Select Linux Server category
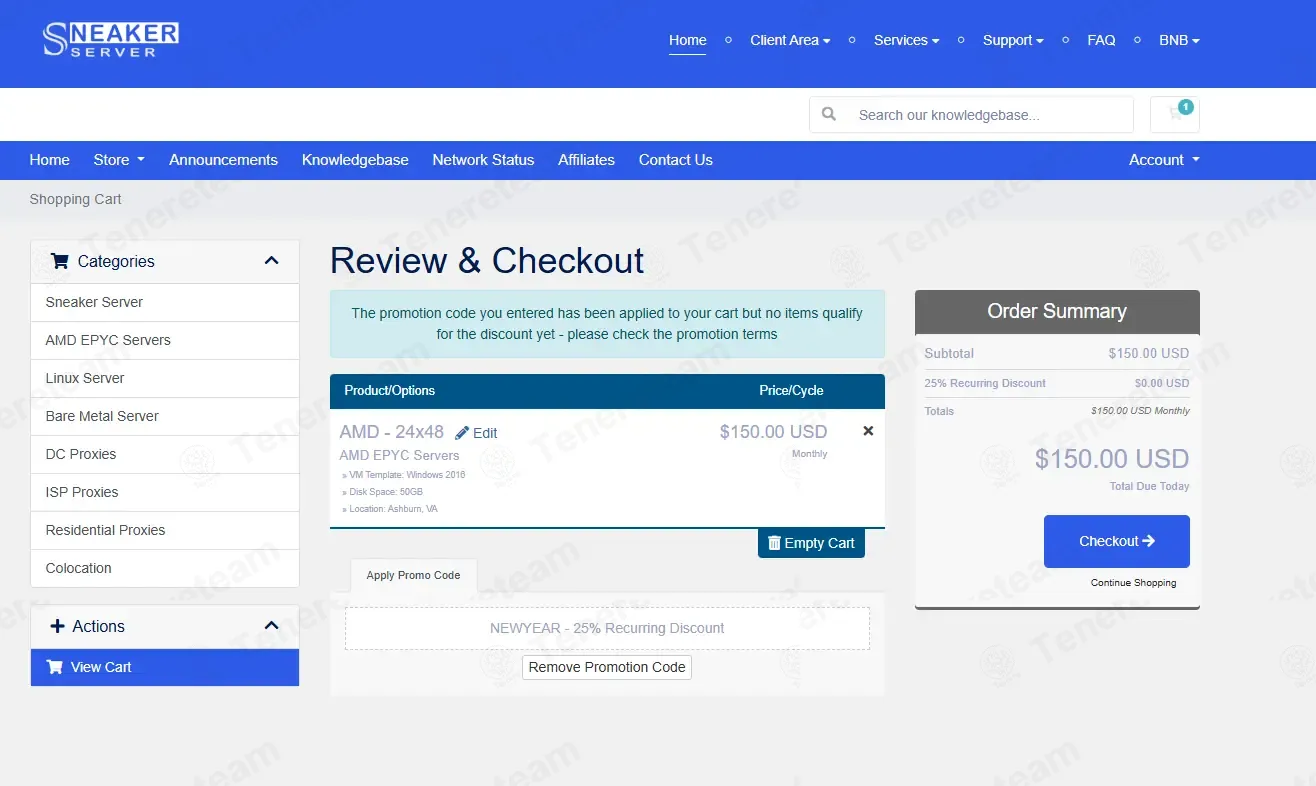 point(165,378)
